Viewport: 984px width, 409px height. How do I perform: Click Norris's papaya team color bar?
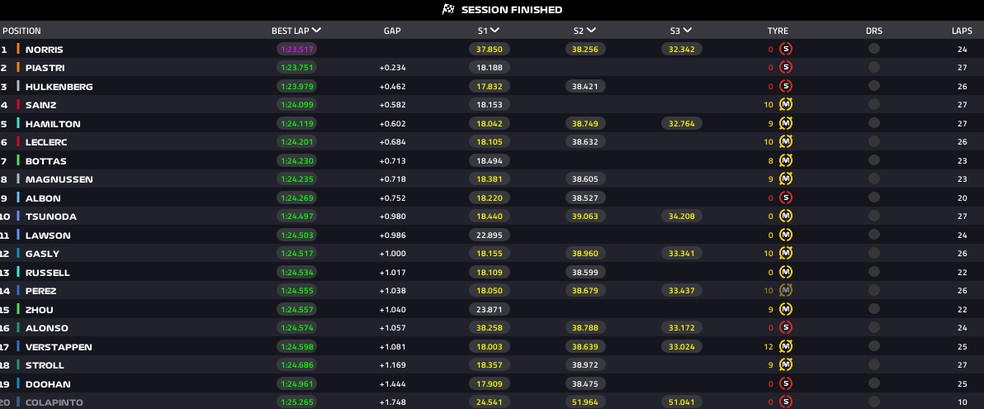pos(18,49)
